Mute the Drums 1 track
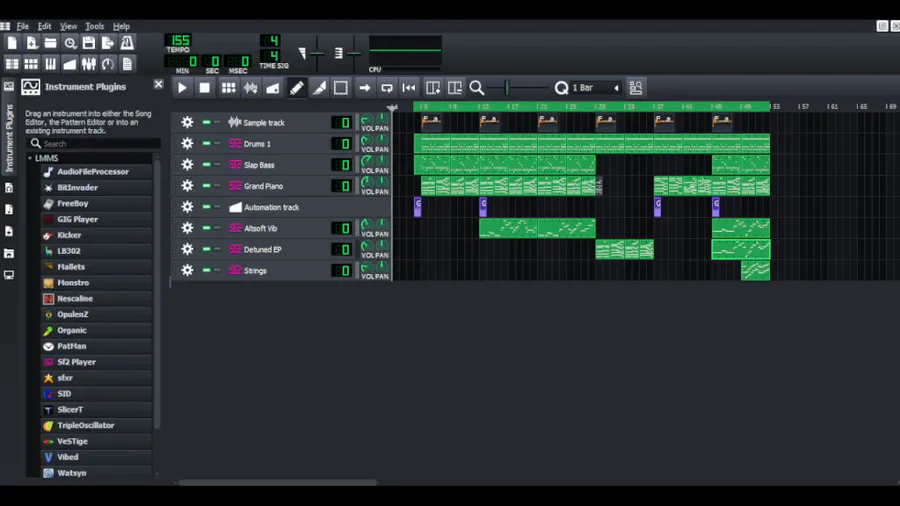This screenshot has height=506, width=900. tap(206, 143)
